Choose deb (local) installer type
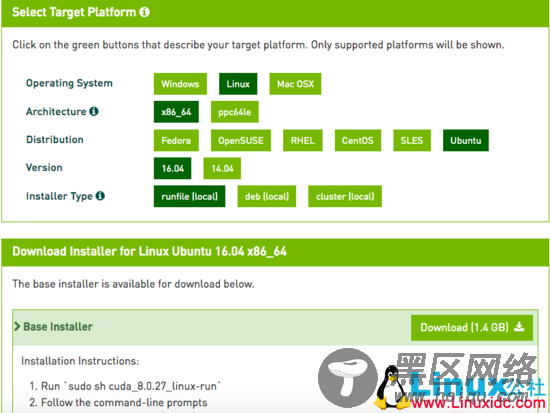The image size is (550, 413). point(267,196)
